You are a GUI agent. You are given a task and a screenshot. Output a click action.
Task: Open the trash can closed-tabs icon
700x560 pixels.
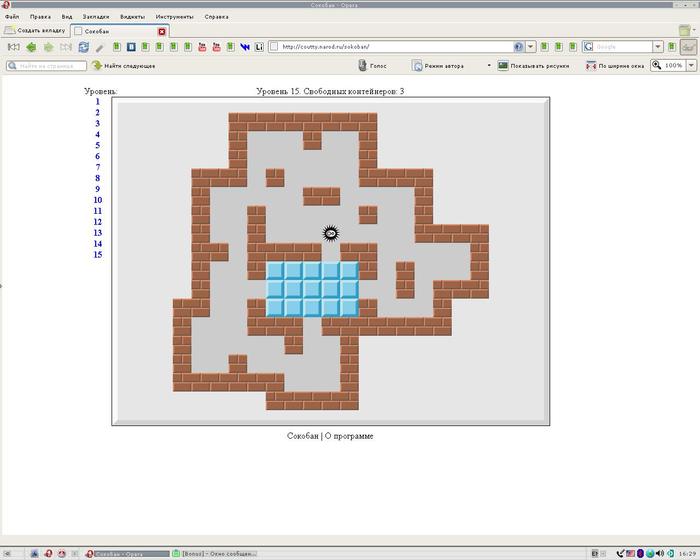(684, 30)
